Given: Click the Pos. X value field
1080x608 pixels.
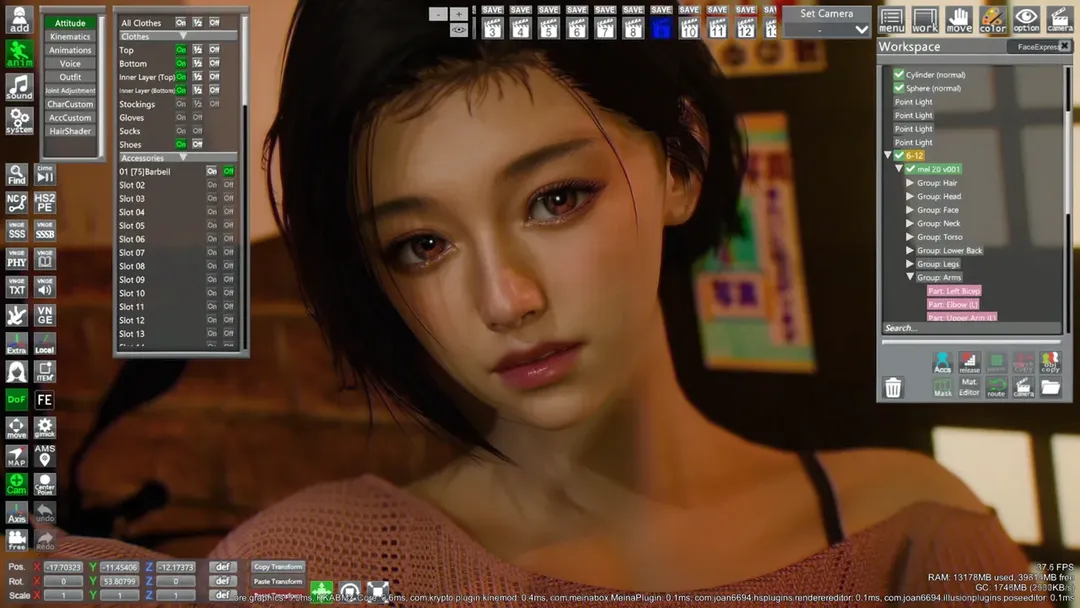Looking at the screenshot, I should (x=63, y=567).
